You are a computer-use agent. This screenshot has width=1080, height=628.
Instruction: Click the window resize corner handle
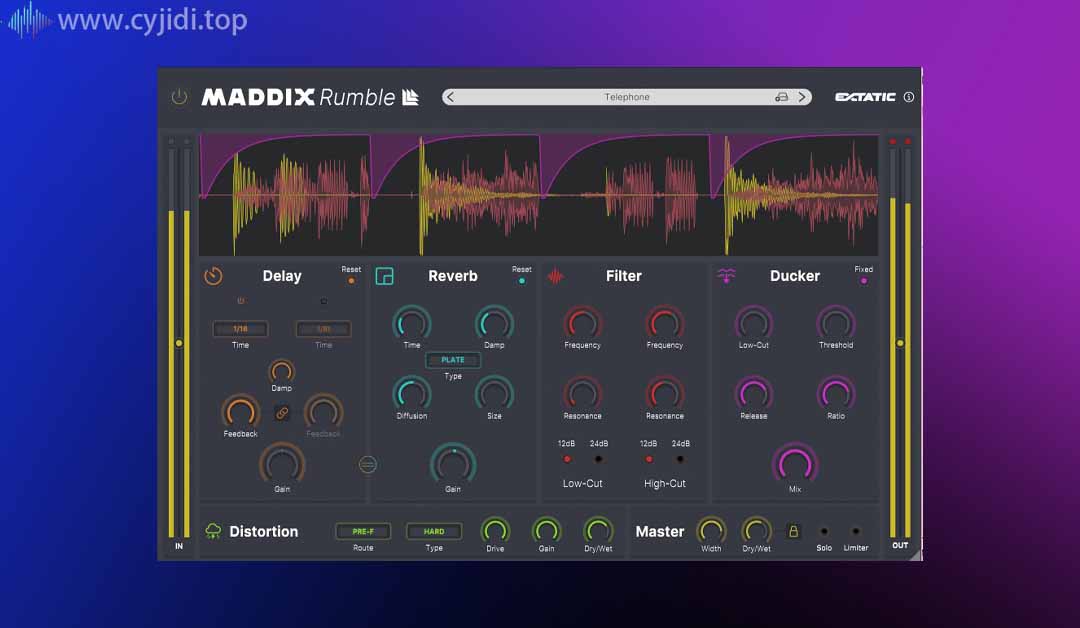click(915, 555)
